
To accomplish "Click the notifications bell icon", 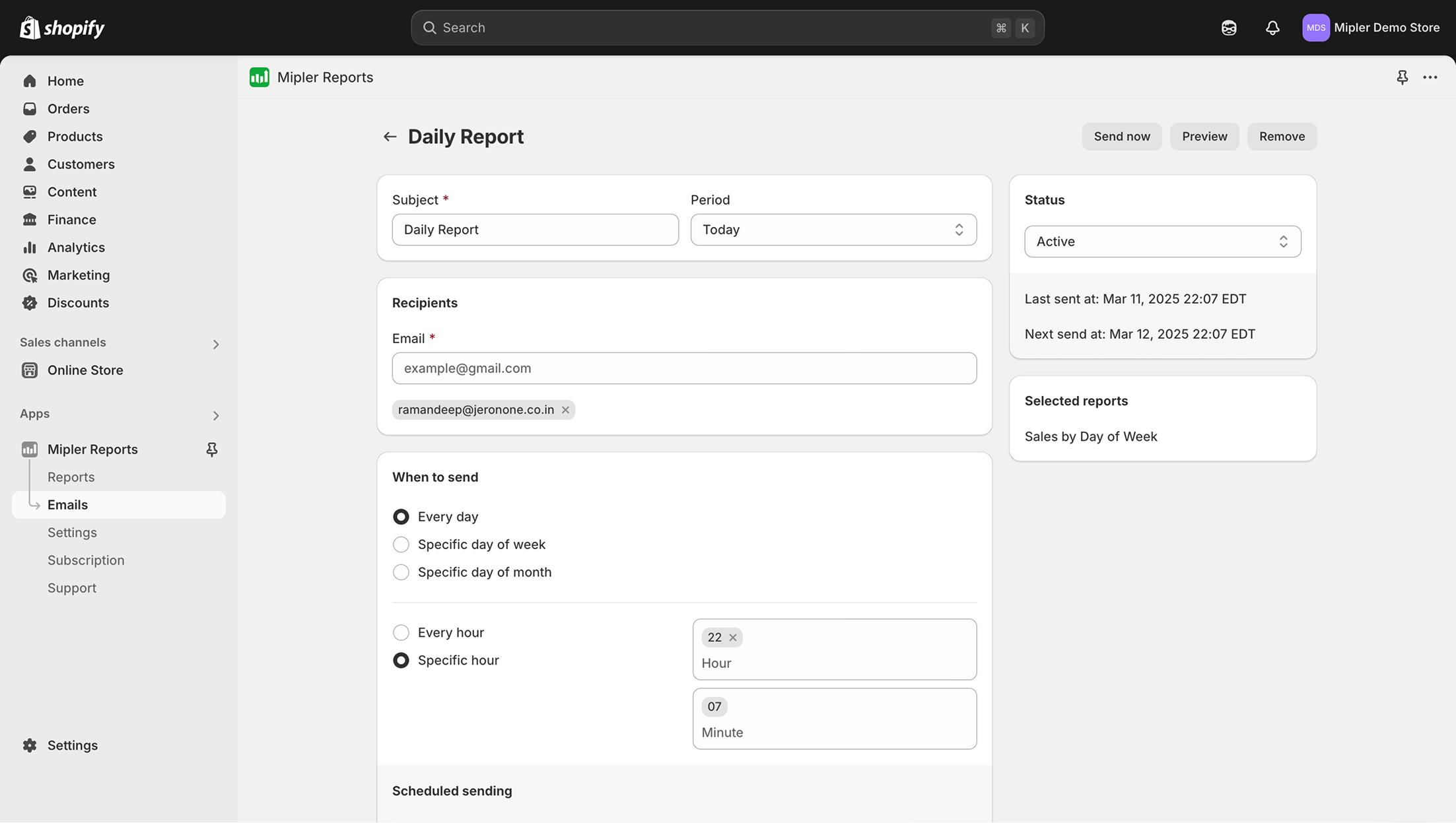I will coord(1272,28).
